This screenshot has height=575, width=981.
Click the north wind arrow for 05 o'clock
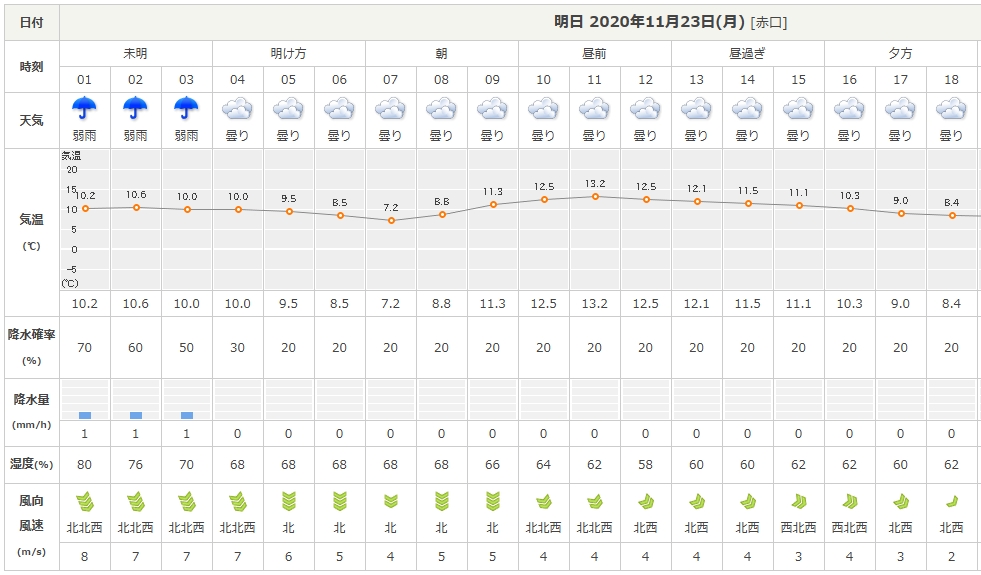click(288, 502)
